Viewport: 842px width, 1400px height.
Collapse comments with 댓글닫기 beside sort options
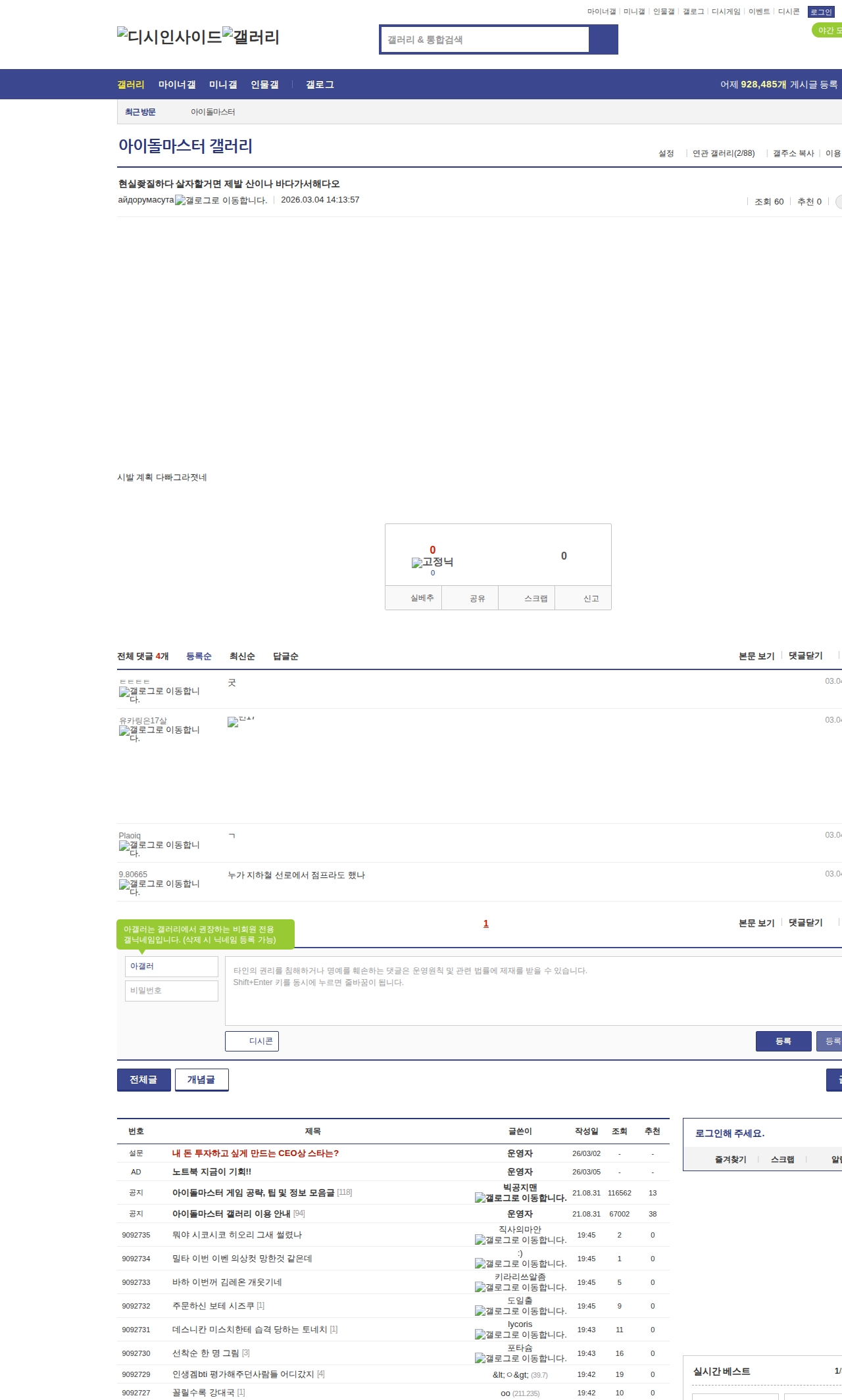tap(806, 656)
